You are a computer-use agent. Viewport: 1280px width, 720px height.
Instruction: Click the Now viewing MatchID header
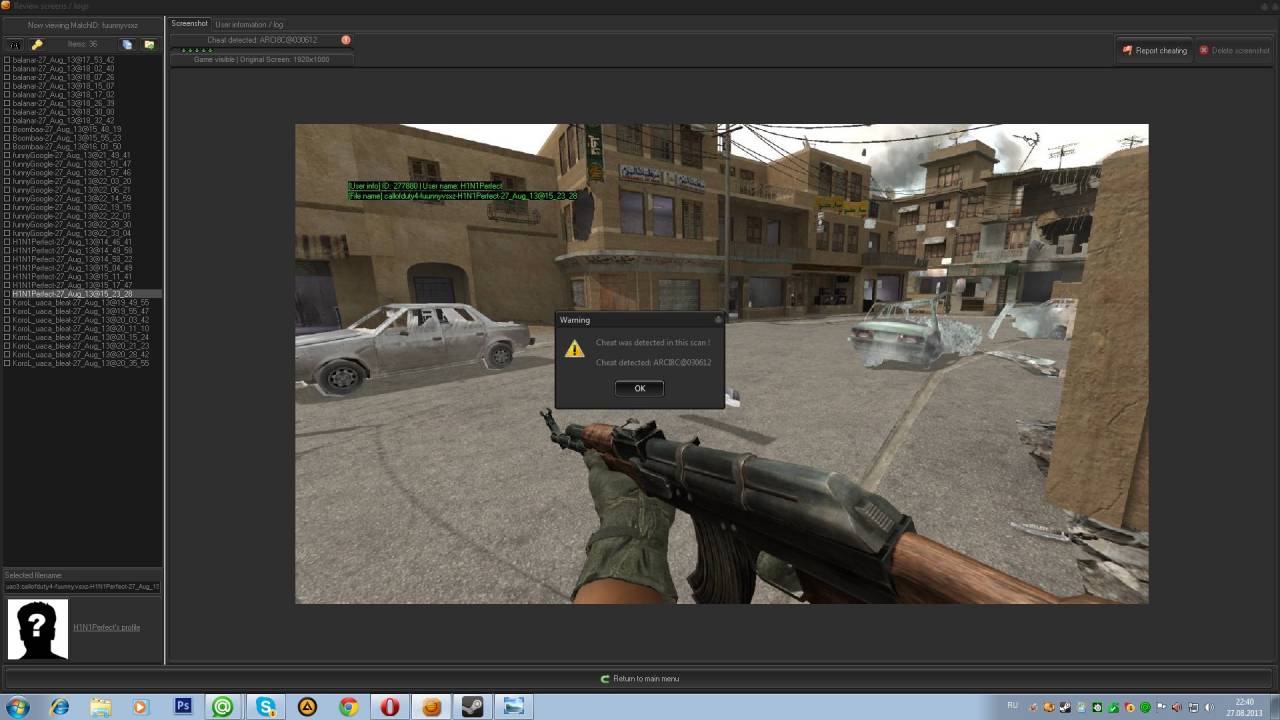click(x=83, y=25)
